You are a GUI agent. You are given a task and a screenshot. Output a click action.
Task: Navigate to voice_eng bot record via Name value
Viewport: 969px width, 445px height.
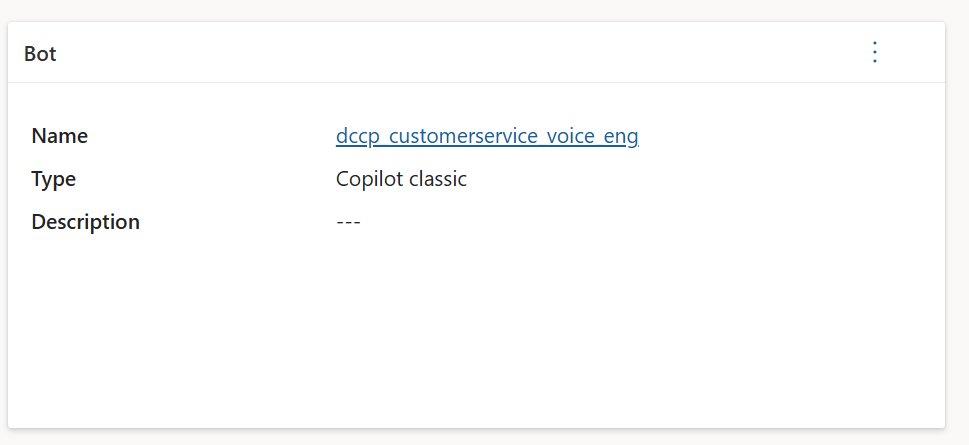point(487,136)
